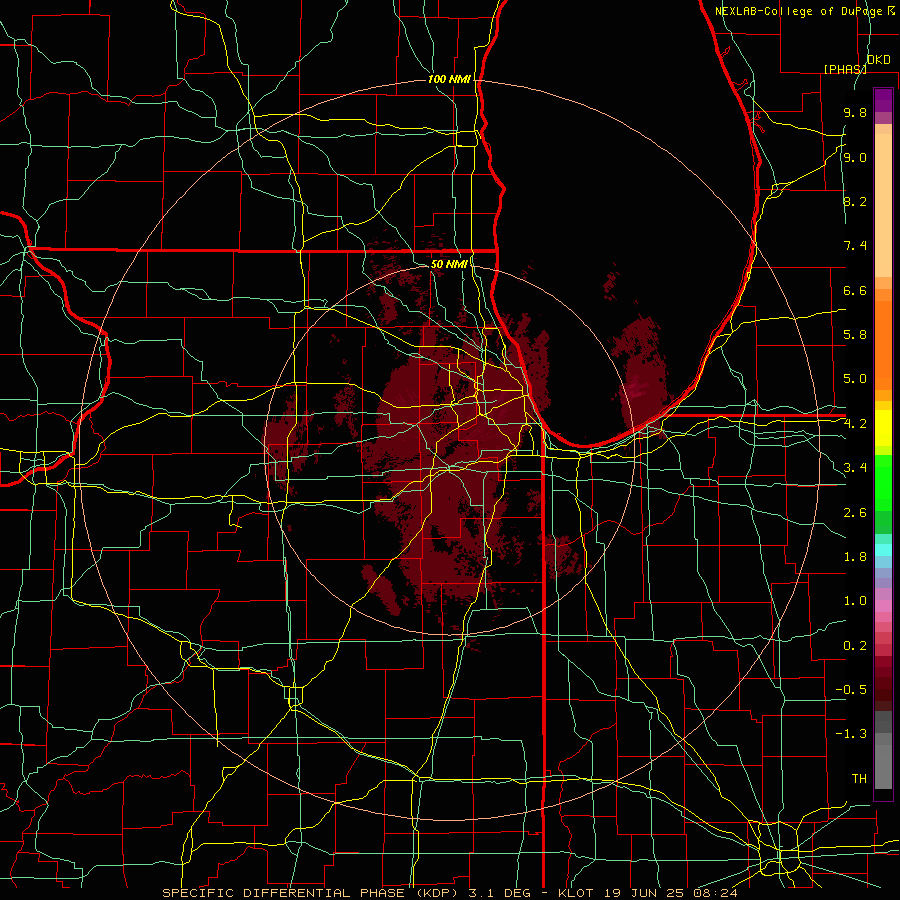Image resolution: width=900 pixels, height=900 pixels.
Task: Click the 4.2 scale value
Action: point(855,424)
